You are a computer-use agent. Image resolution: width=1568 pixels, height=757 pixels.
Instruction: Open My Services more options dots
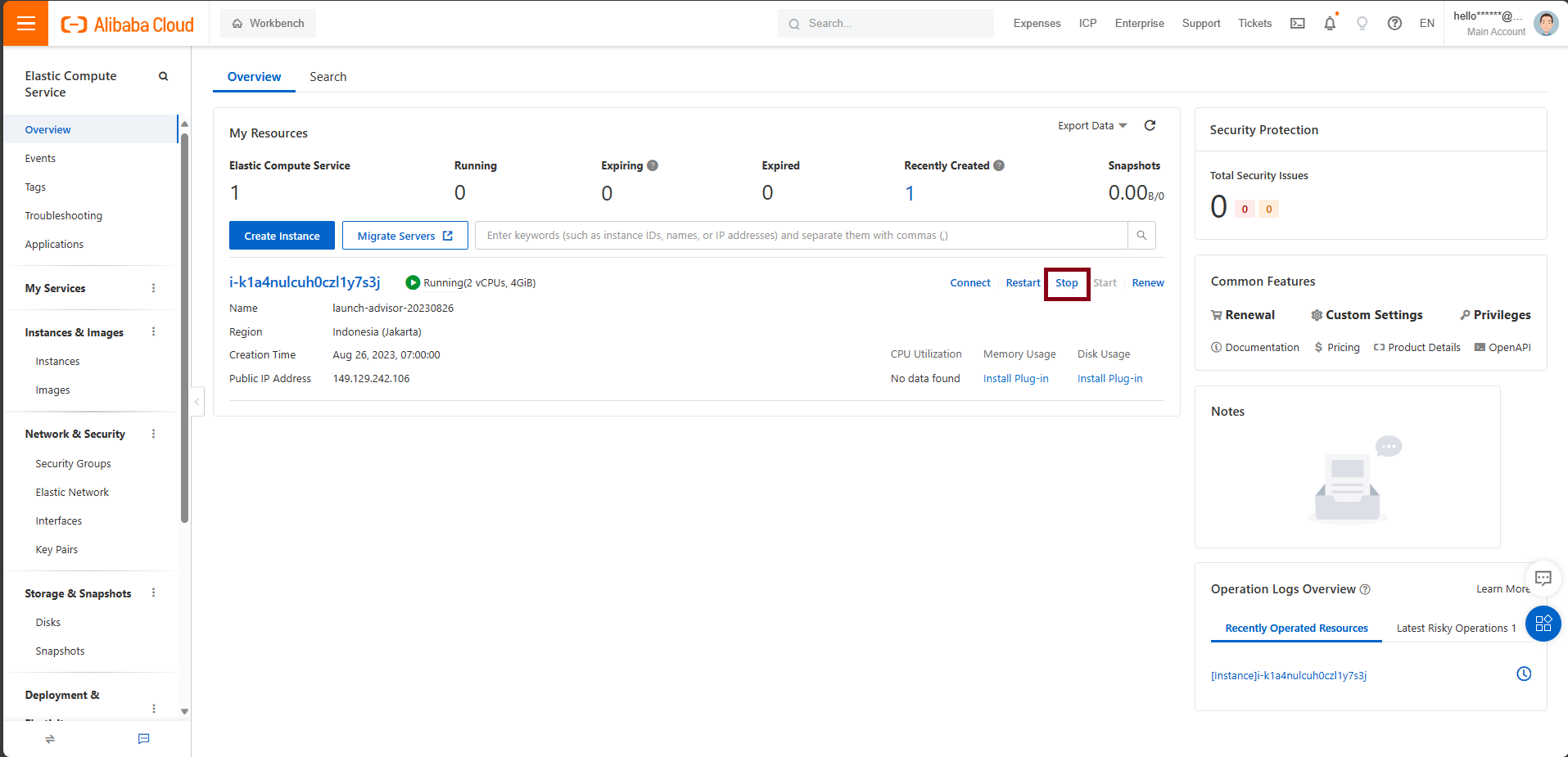tap(153, 288)
